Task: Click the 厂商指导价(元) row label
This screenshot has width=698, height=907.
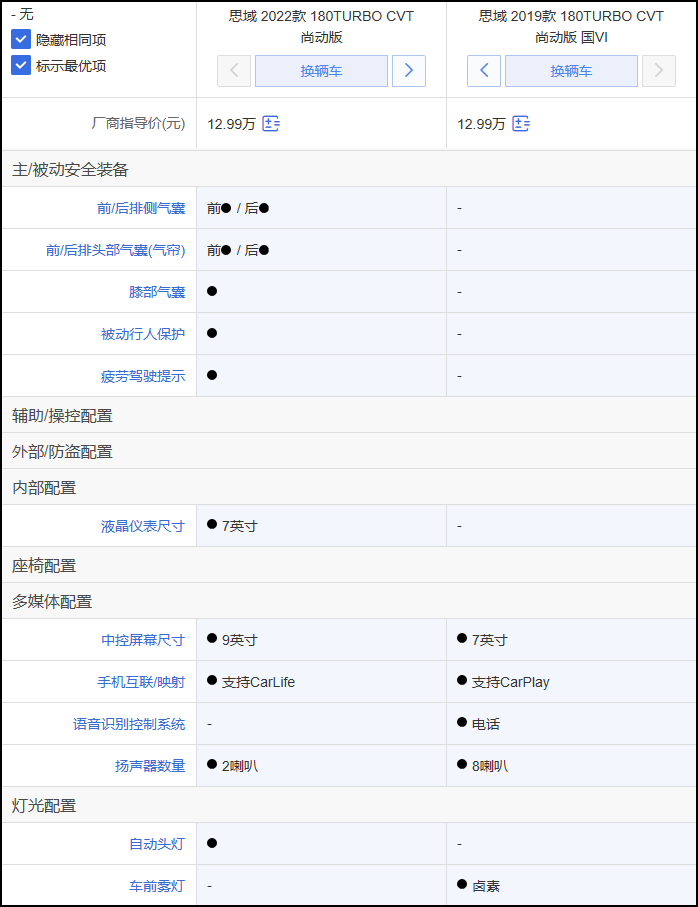Action: pos(138,123)
